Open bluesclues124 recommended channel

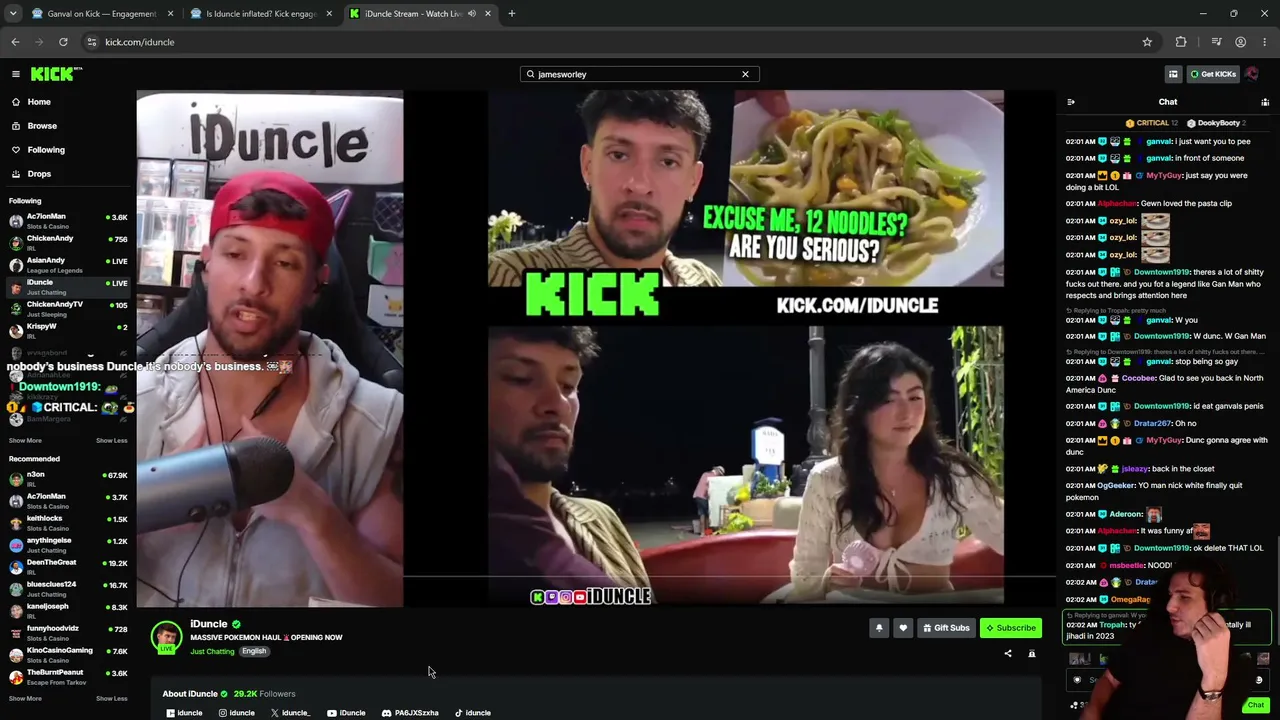point(68,588)
